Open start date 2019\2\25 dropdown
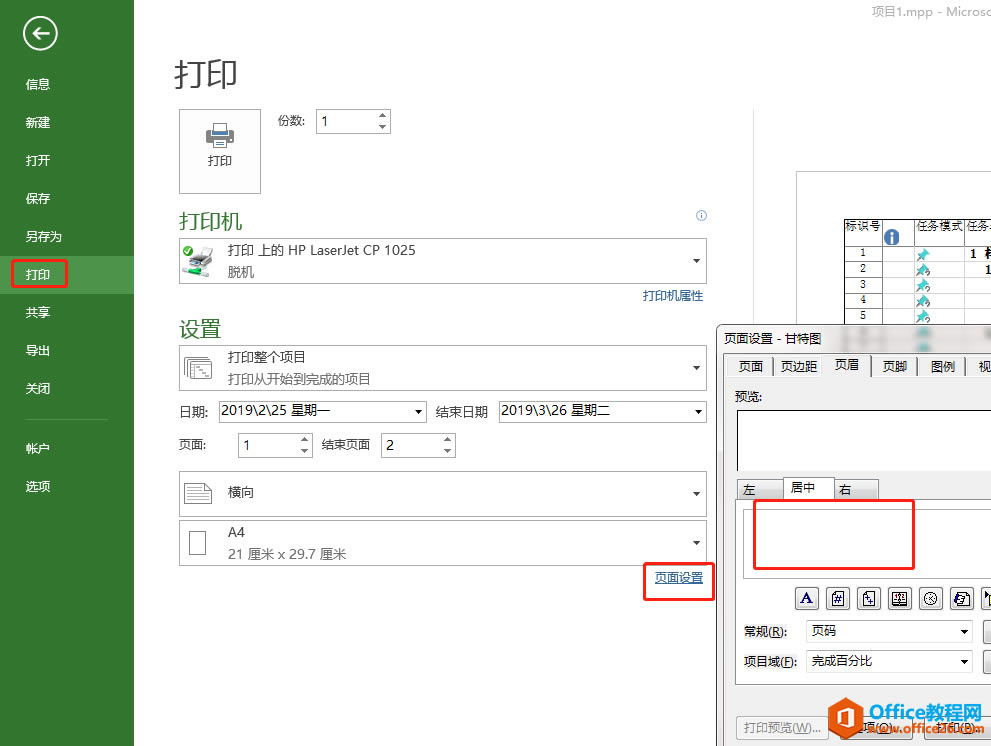This screenshot has height=746, width=991. pyautogui.click(x=418, y=412)
